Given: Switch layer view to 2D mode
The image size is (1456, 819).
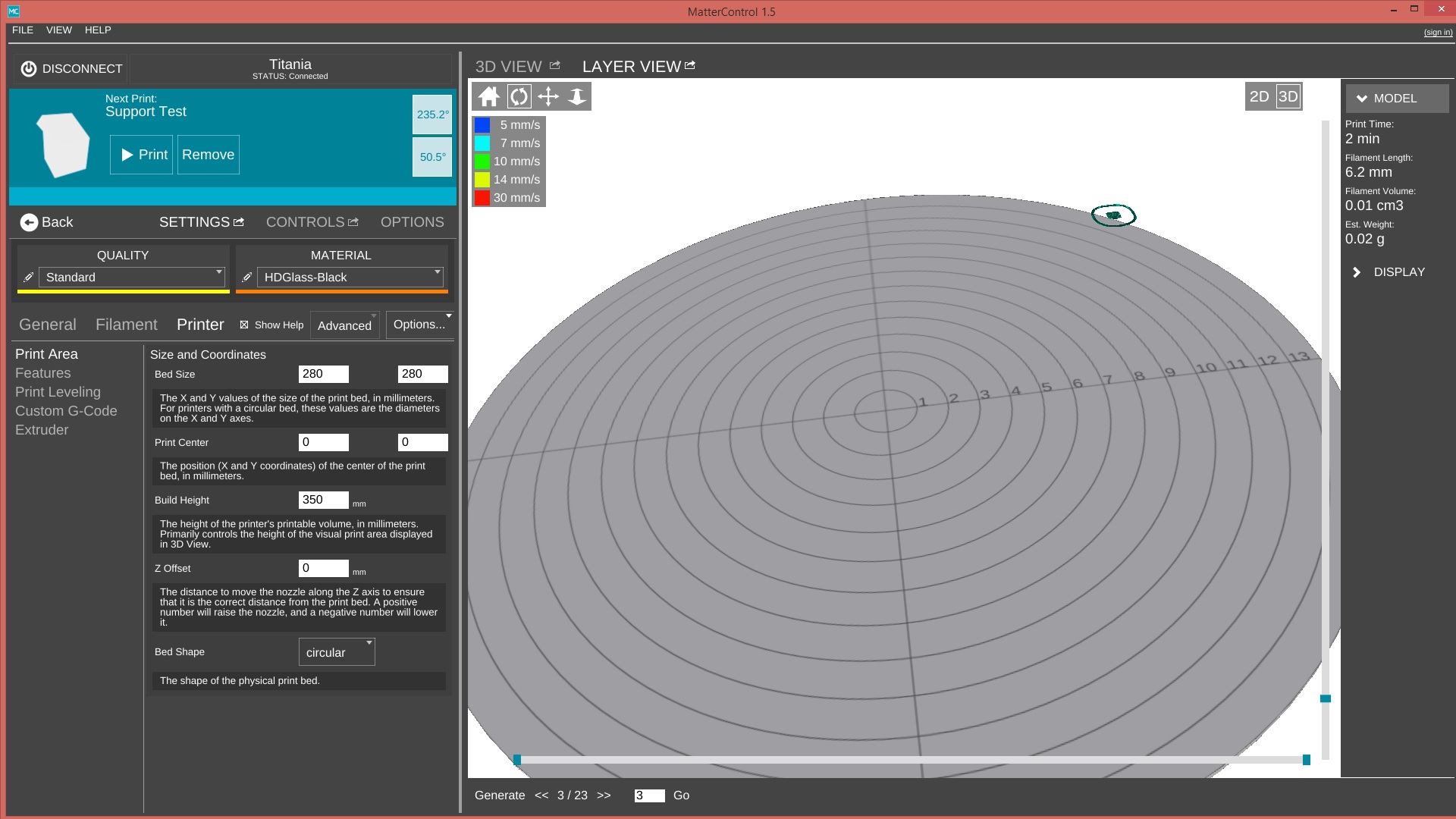Looking at the screenshot, I should click(x=1259, y=97).
